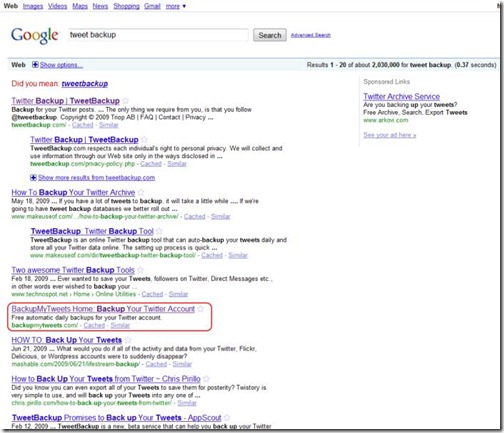Screen dimensions: 504x433
Task: Click Home breadcrumb in technospot.net result
Action: tap(81, 294)
